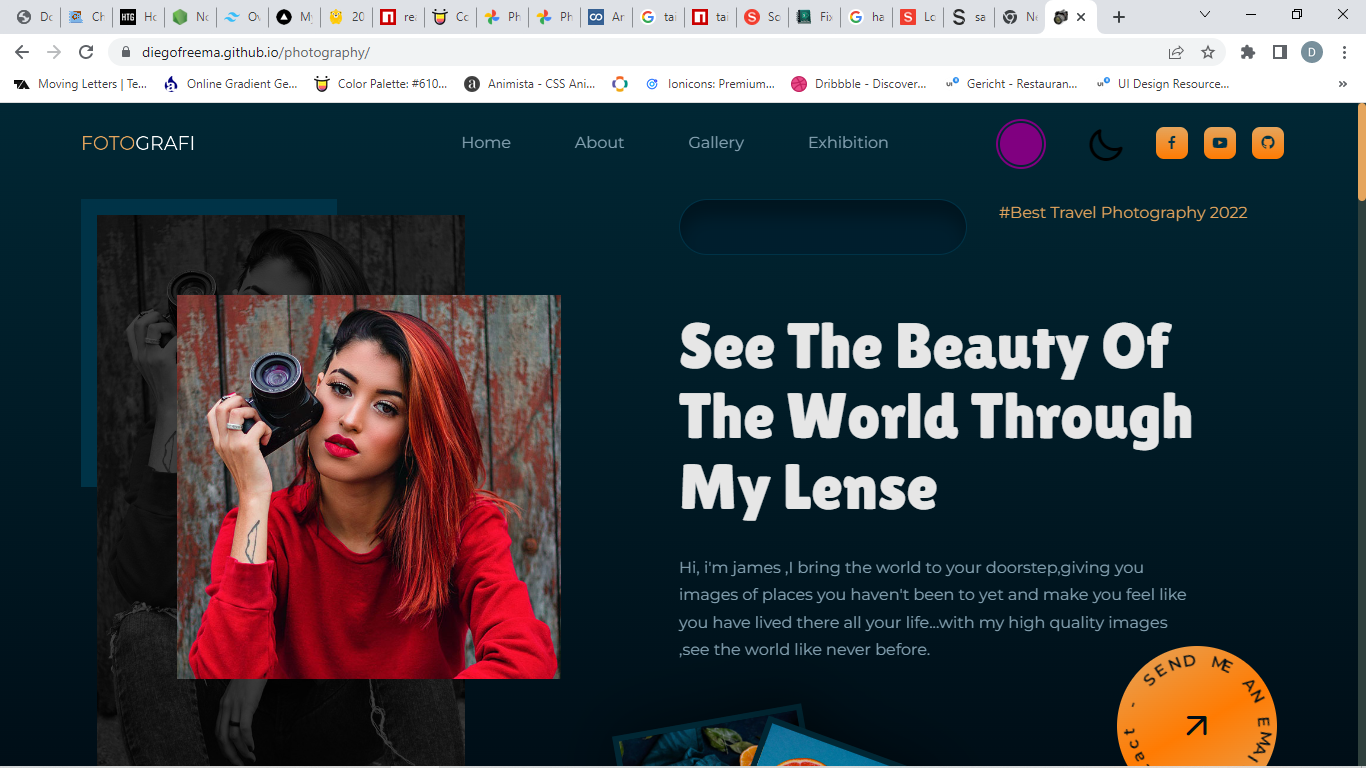This screenshot has width=1366, height=768.
Task: Switch to the 'Cc' color palette tab
Action: [450, 17]
